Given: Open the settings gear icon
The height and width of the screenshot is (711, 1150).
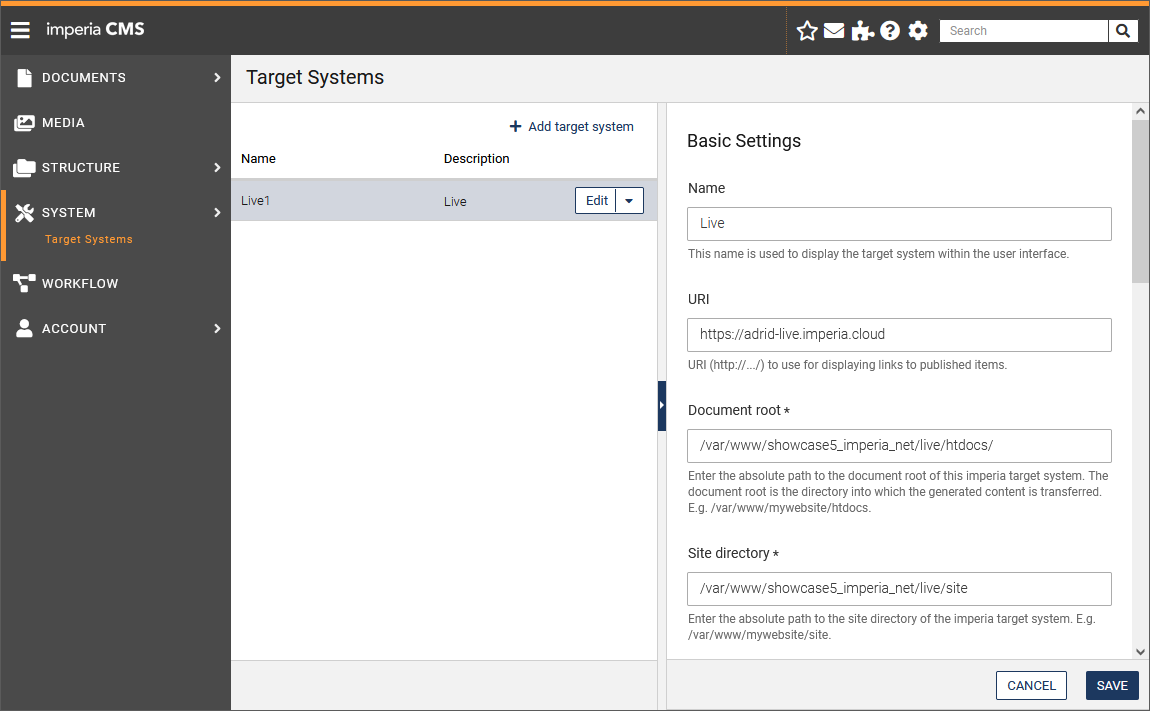Looking at the screenshot, I should tap(918, 31).
